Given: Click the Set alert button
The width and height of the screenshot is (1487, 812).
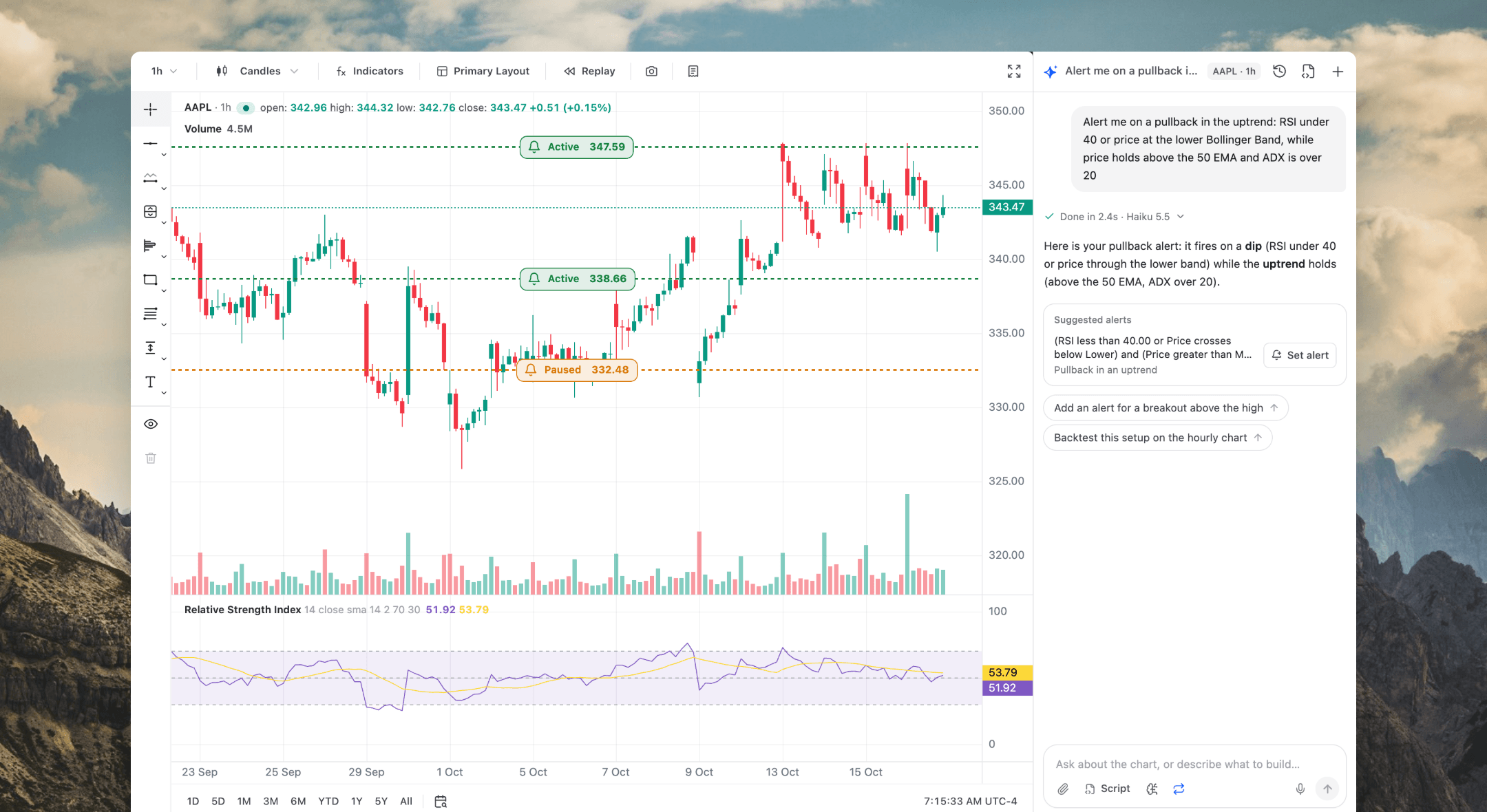Looking at the screenshot, I should (x=1300, y=355).
